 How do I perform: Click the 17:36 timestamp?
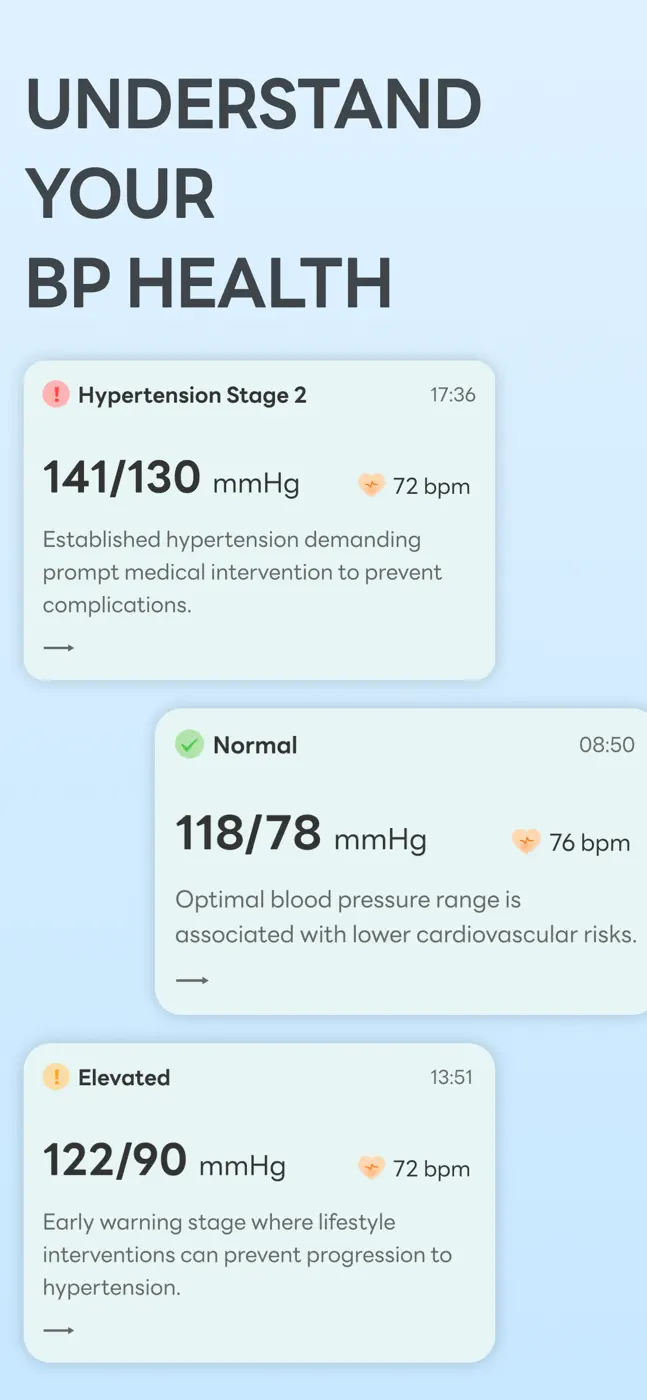pos(453,395)
